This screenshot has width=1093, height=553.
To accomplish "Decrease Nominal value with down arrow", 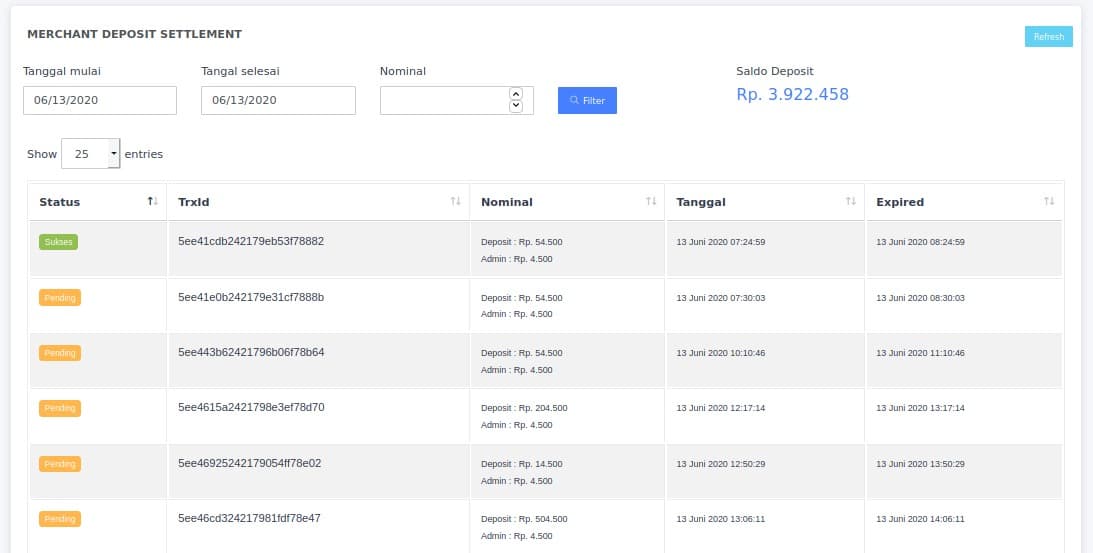I will coord(516,106).
